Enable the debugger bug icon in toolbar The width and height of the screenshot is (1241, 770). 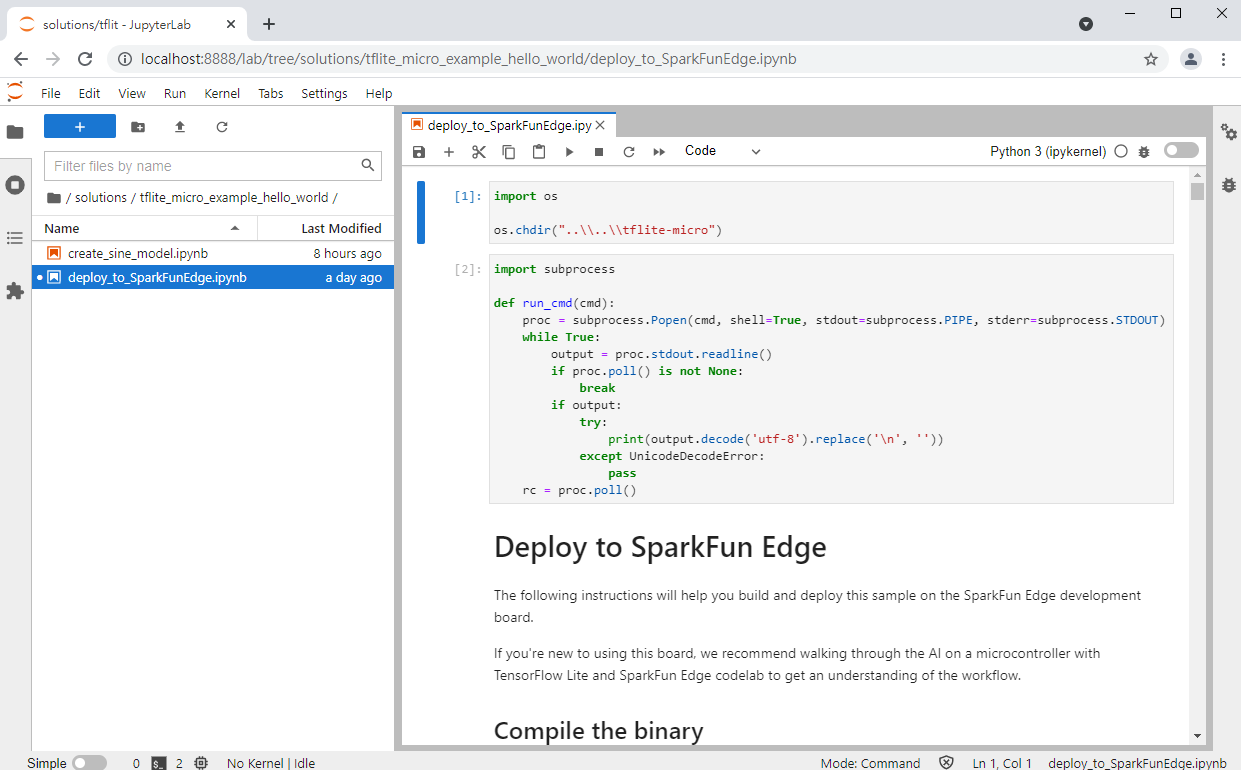tap(1144, 152)
